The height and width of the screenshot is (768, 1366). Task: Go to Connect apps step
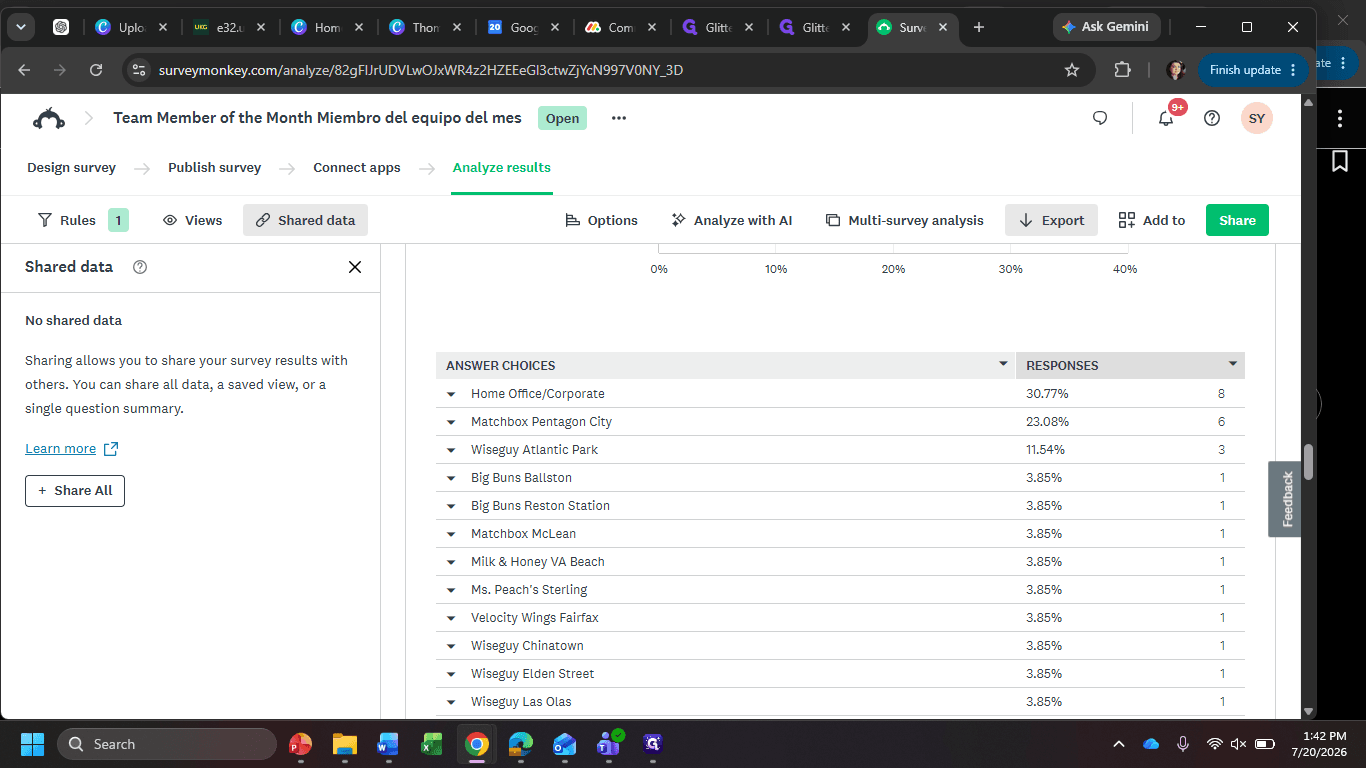coord(357,168)
